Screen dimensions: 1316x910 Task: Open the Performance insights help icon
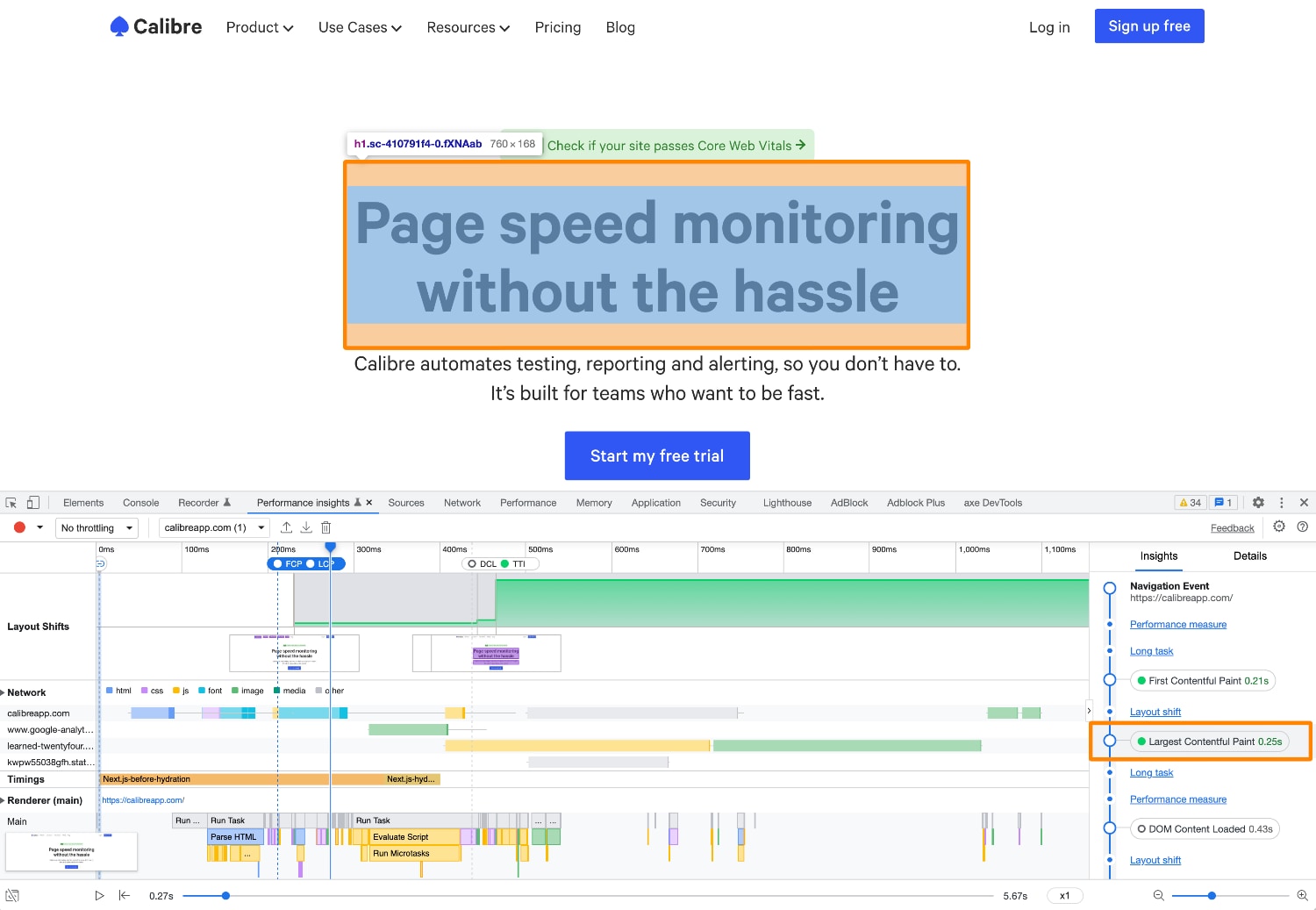1302,527
